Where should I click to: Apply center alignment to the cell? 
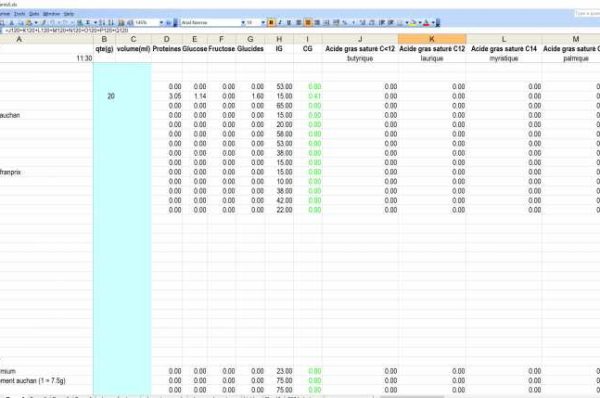pyautogui.click(x=308, y=23)
